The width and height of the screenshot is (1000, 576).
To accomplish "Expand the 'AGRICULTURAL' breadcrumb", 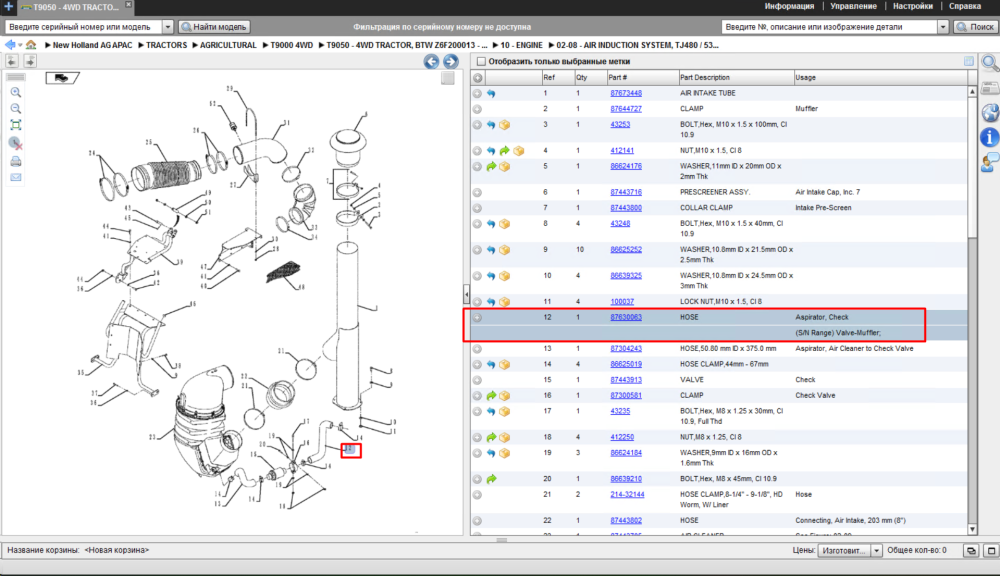I will pyautogui.click(x=195, y=45).
